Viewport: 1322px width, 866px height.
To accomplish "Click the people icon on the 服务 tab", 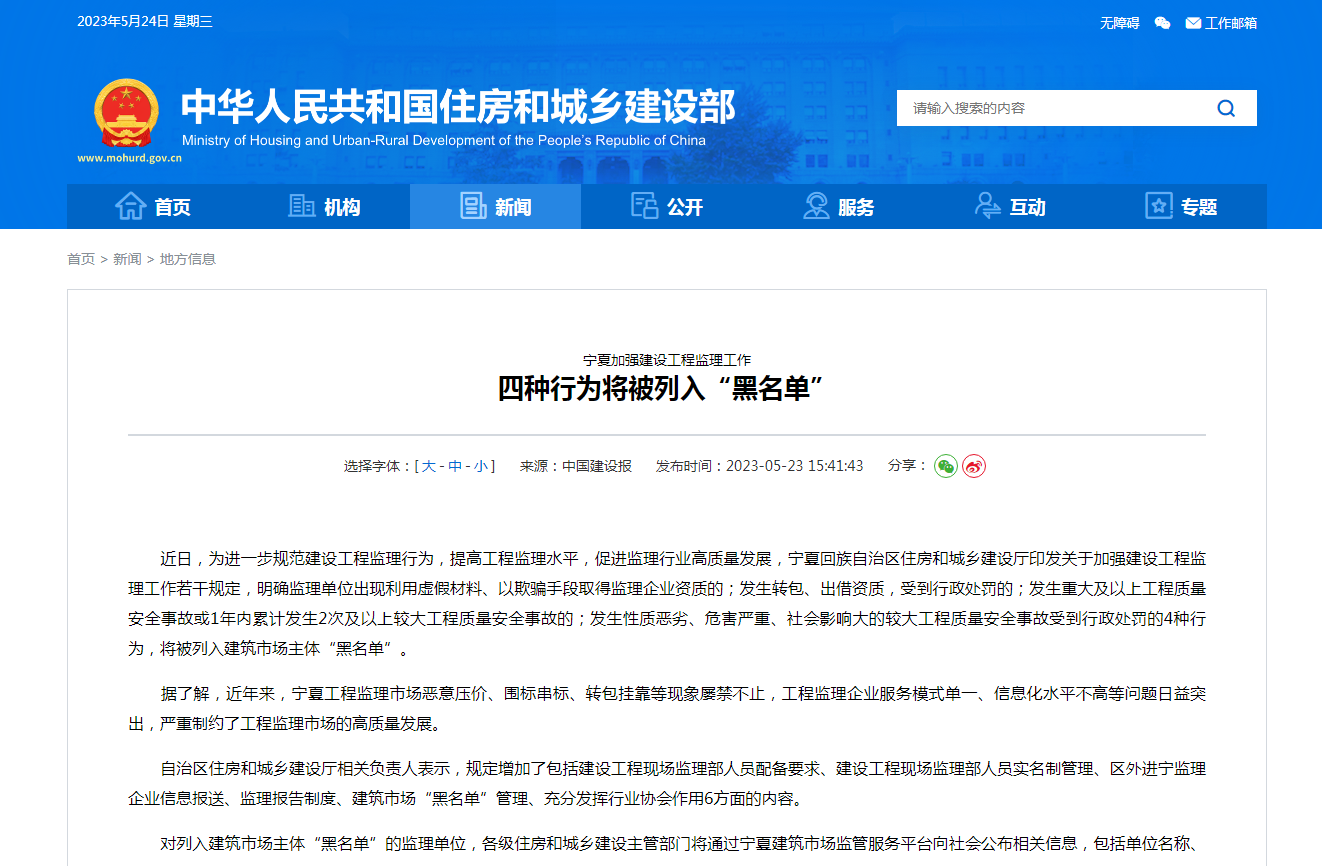I will [815, 206].
